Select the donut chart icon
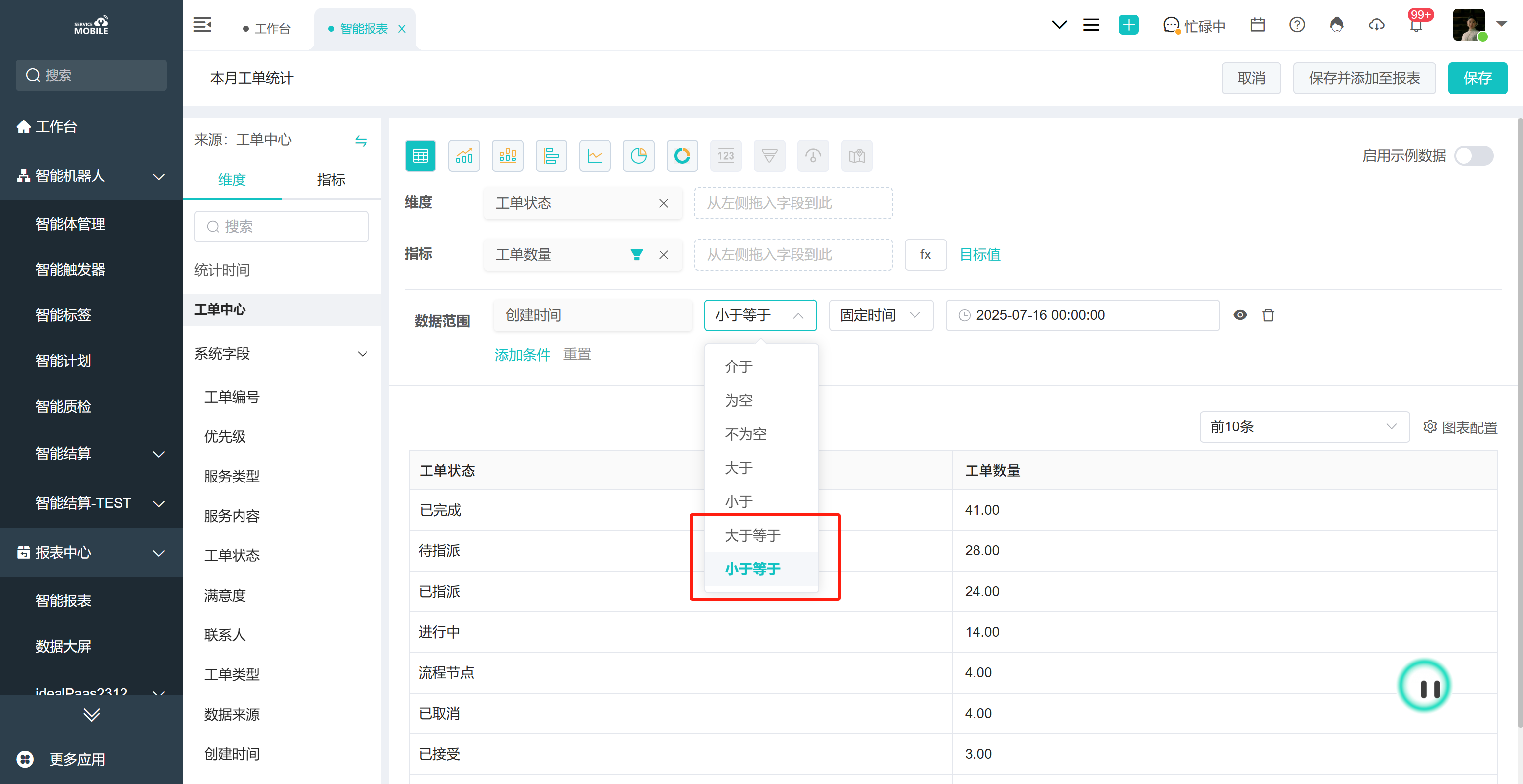Viewport: 1523px width, 784px height. click(x=682, y=156)
